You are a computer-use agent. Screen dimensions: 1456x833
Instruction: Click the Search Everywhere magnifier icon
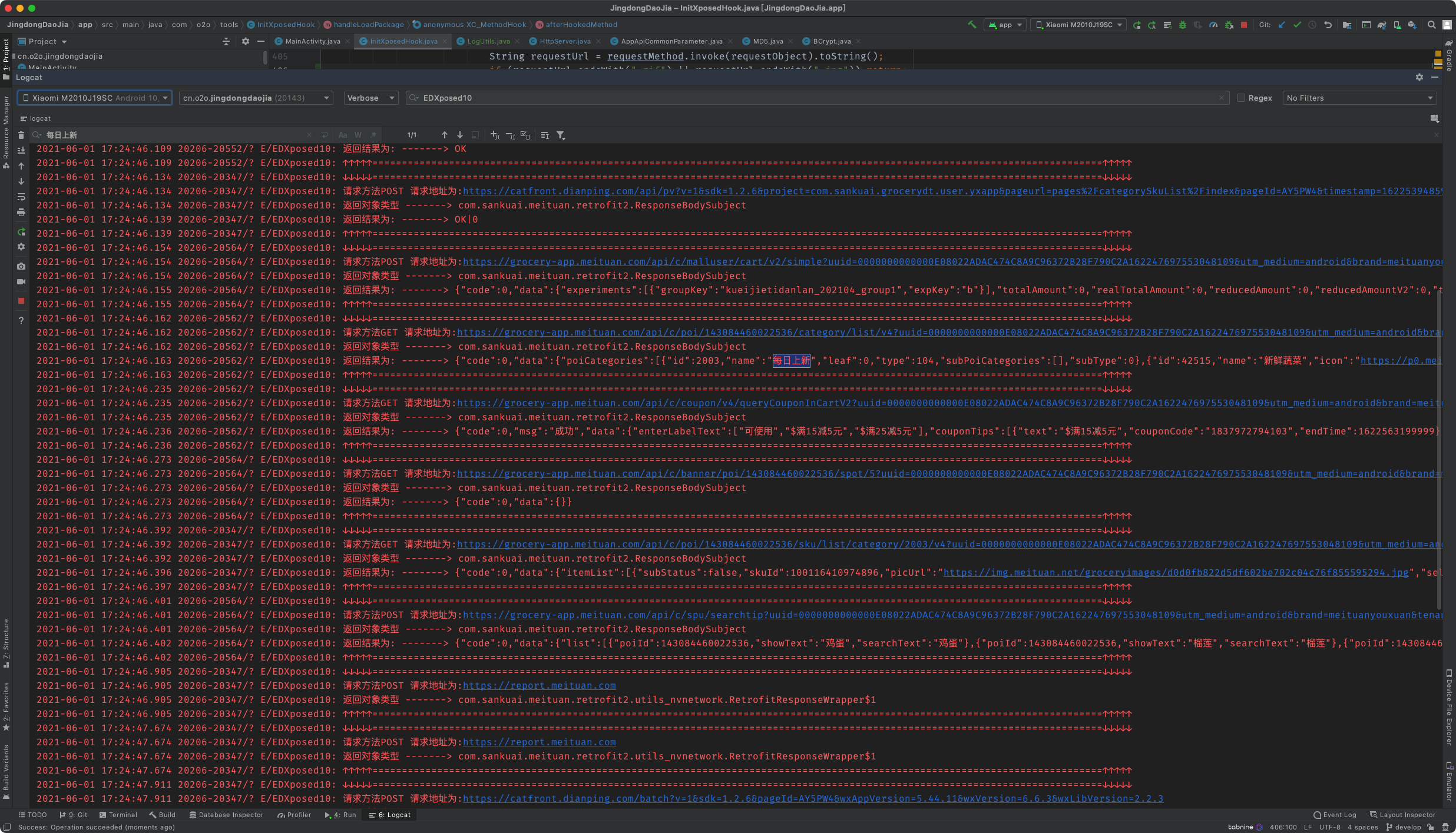pos(1431,25)
